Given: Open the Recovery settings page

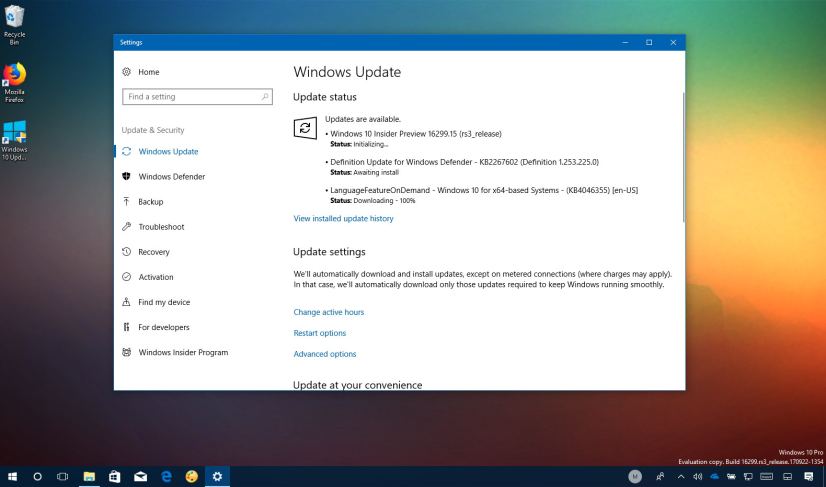Looking at the screenshot, I should (x=146, y=252).
